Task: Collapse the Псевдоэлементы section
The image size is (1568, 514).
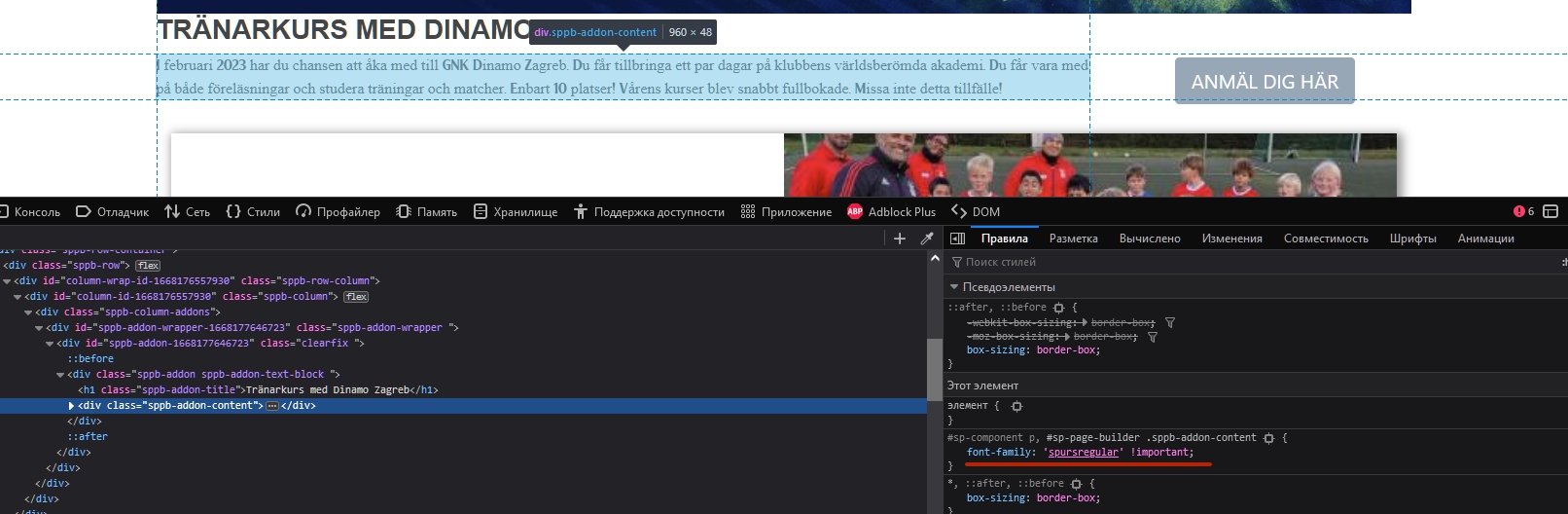Action: pos(954,287)
